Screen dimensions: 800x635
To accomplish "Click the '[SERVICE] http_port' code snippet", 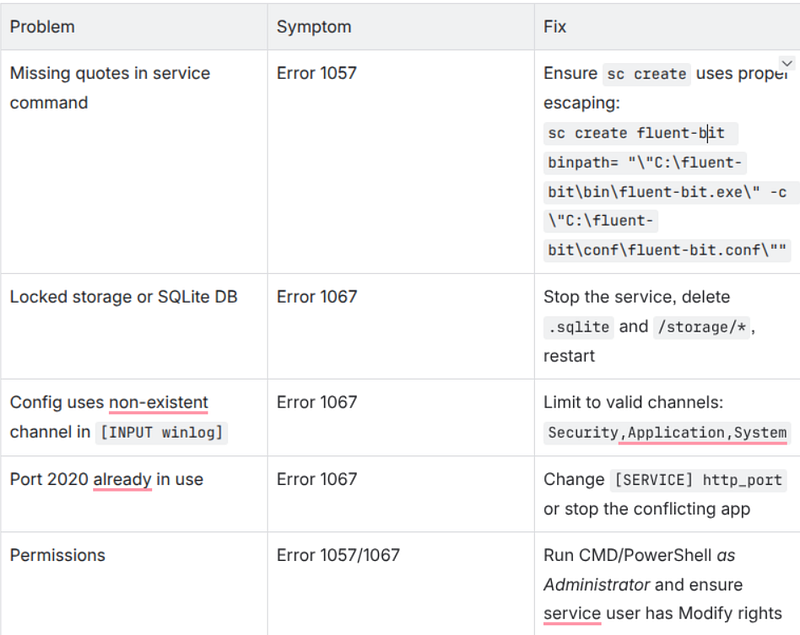I will tap(698, 480).
